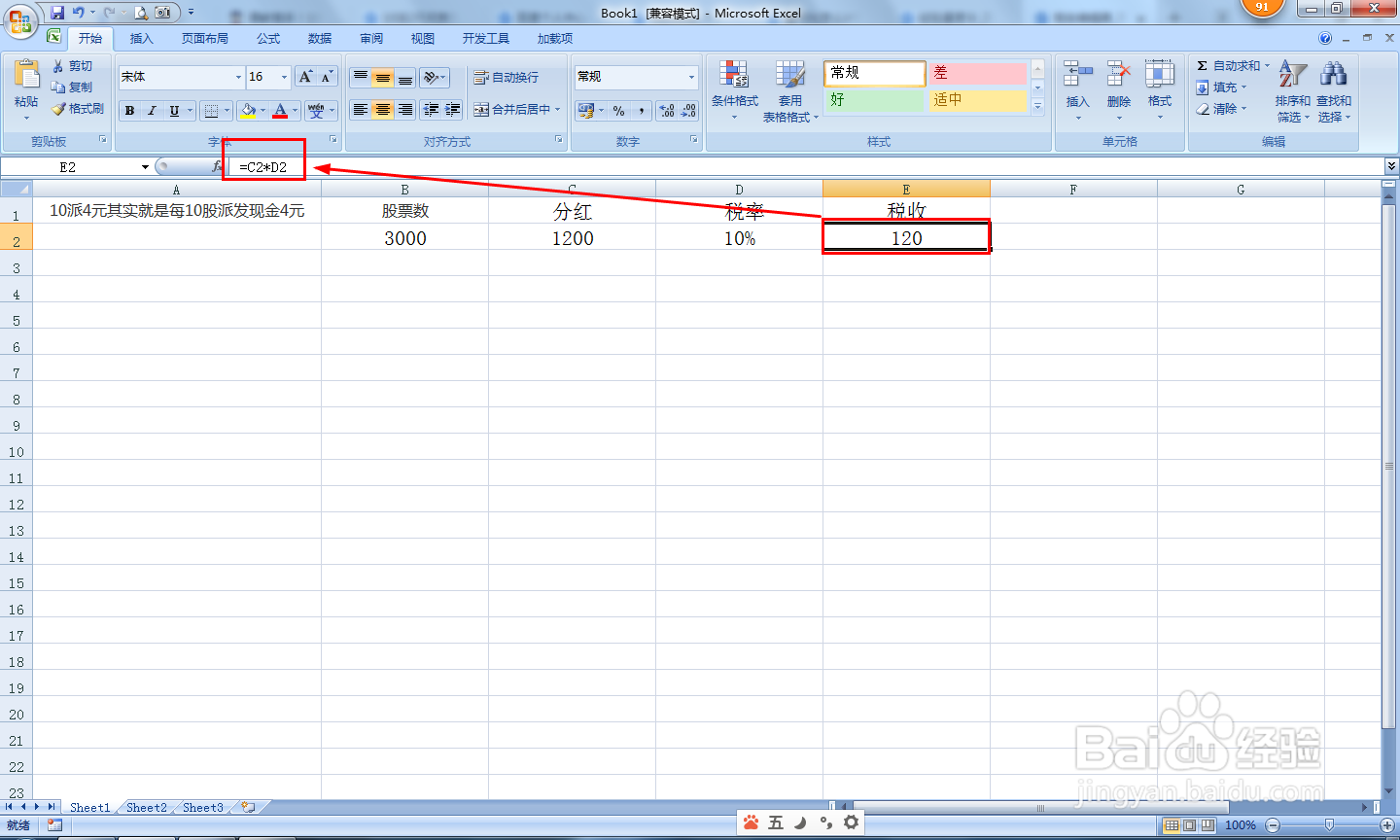
Task: Click the Increase Font Size icon
Action: pyautogui.click(x=306, y=77)
